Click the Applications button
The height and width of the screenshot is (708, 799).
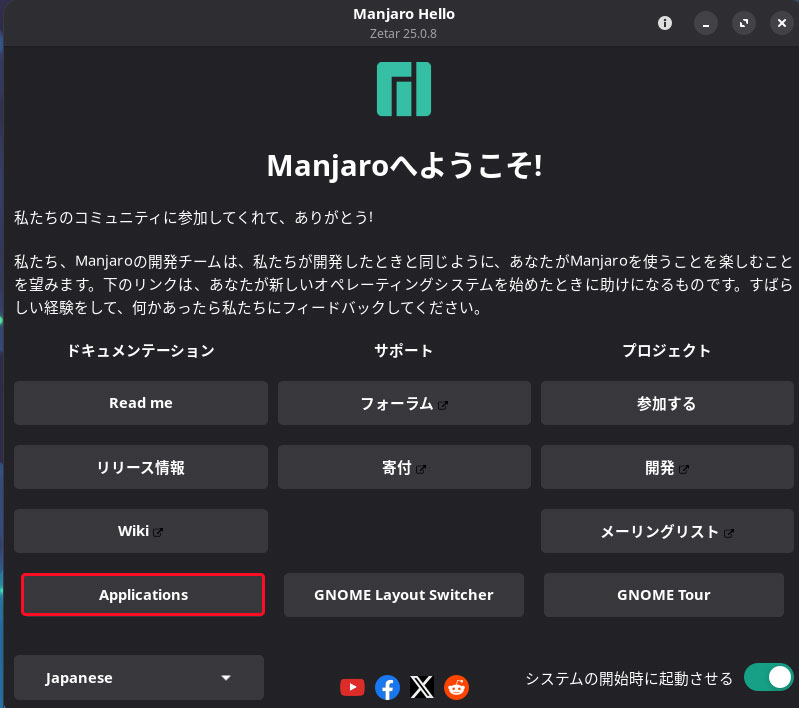[x=143, y=595]
